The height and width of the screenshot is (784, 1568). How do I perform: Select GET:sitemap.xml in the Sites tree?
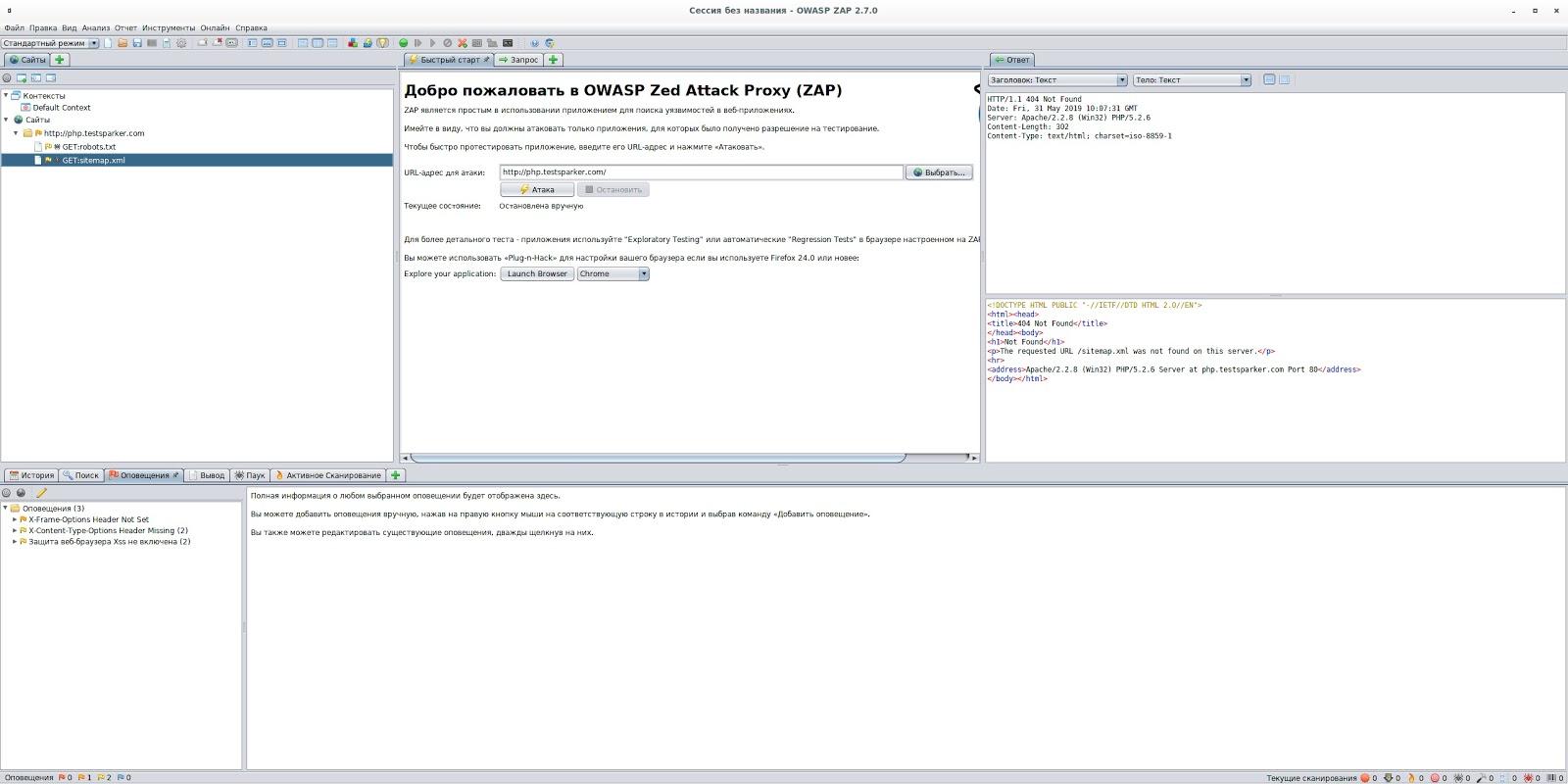point(93,160)
